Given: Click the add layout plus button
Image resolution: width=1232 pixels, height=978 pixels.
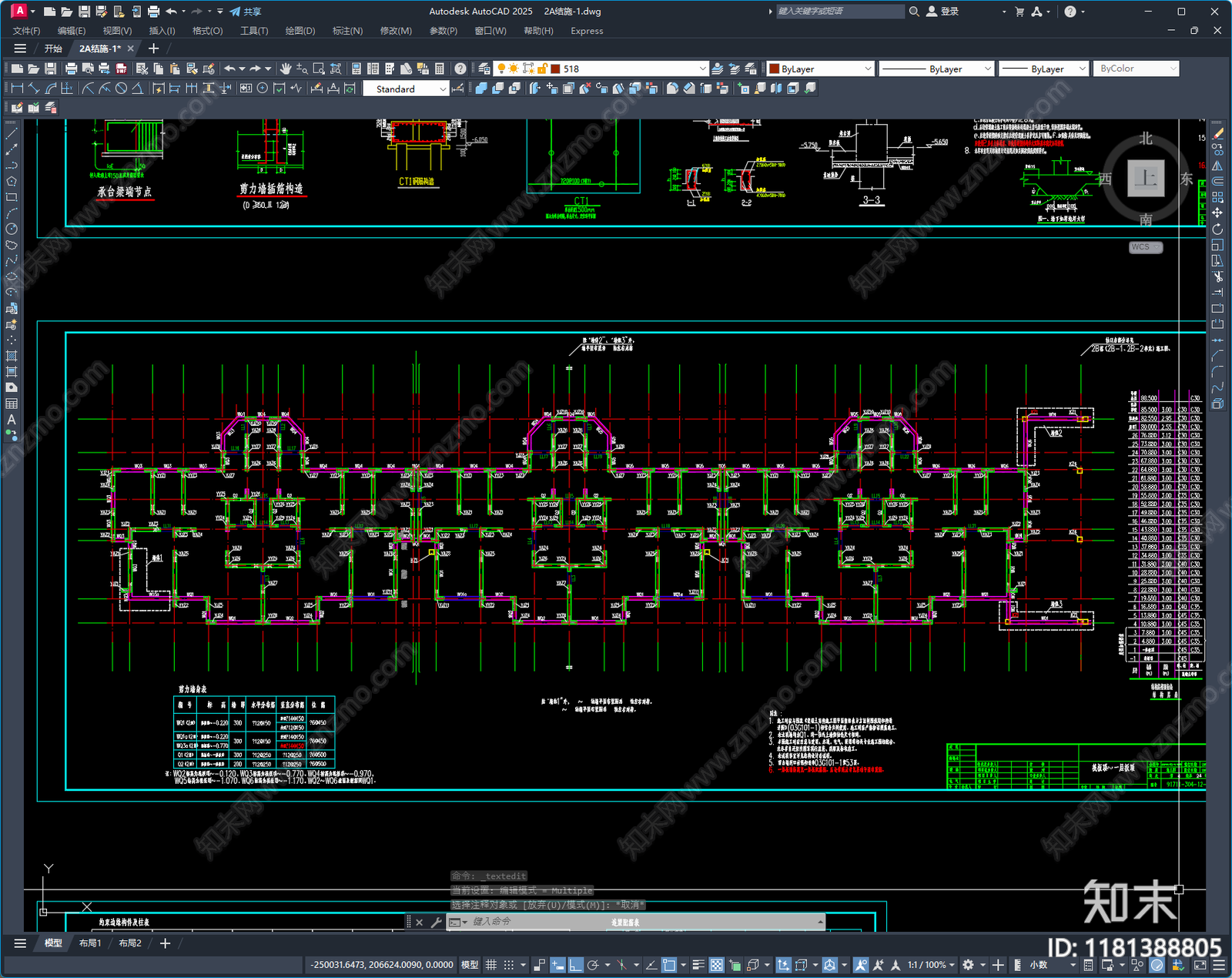Looking at the screenshot, I should click(165, 943).
